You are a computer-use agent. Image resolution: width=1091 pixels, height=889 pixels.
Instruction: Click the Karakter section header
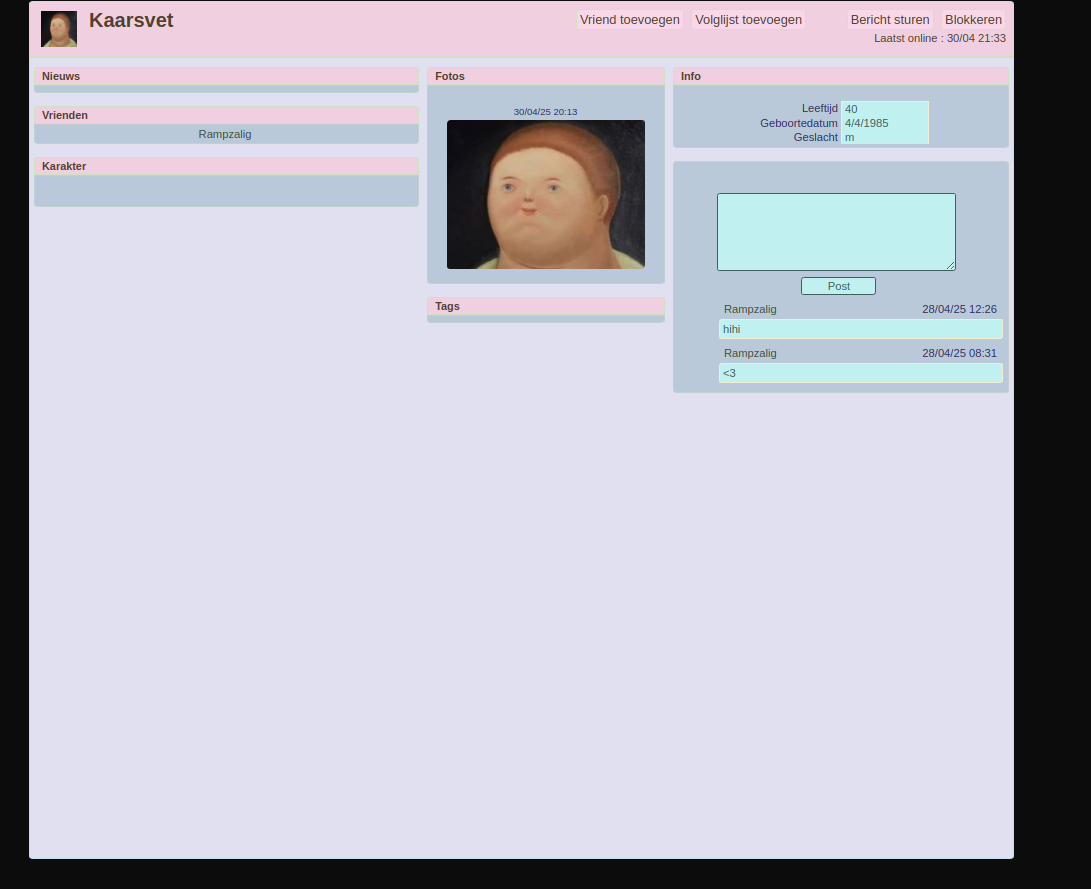[x=226, y=166]
